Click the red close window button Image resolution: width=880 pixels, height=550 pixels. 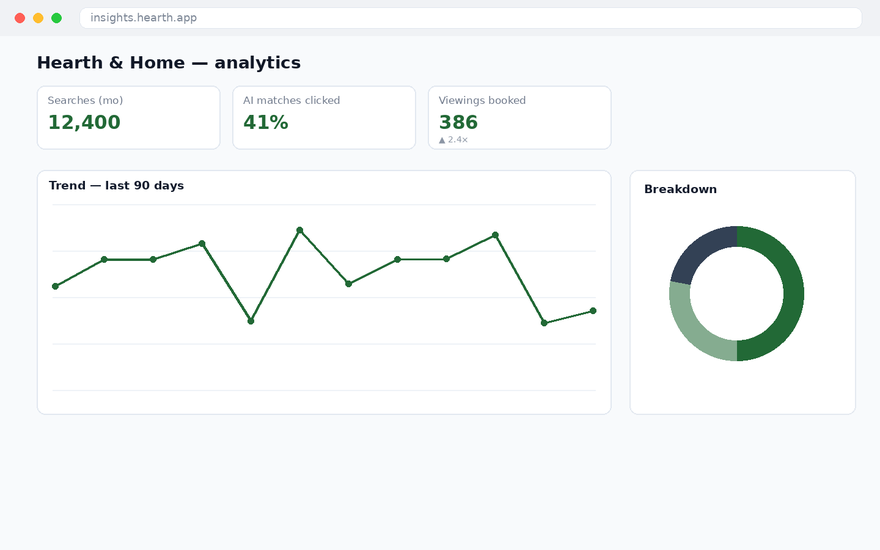(20, 18)
